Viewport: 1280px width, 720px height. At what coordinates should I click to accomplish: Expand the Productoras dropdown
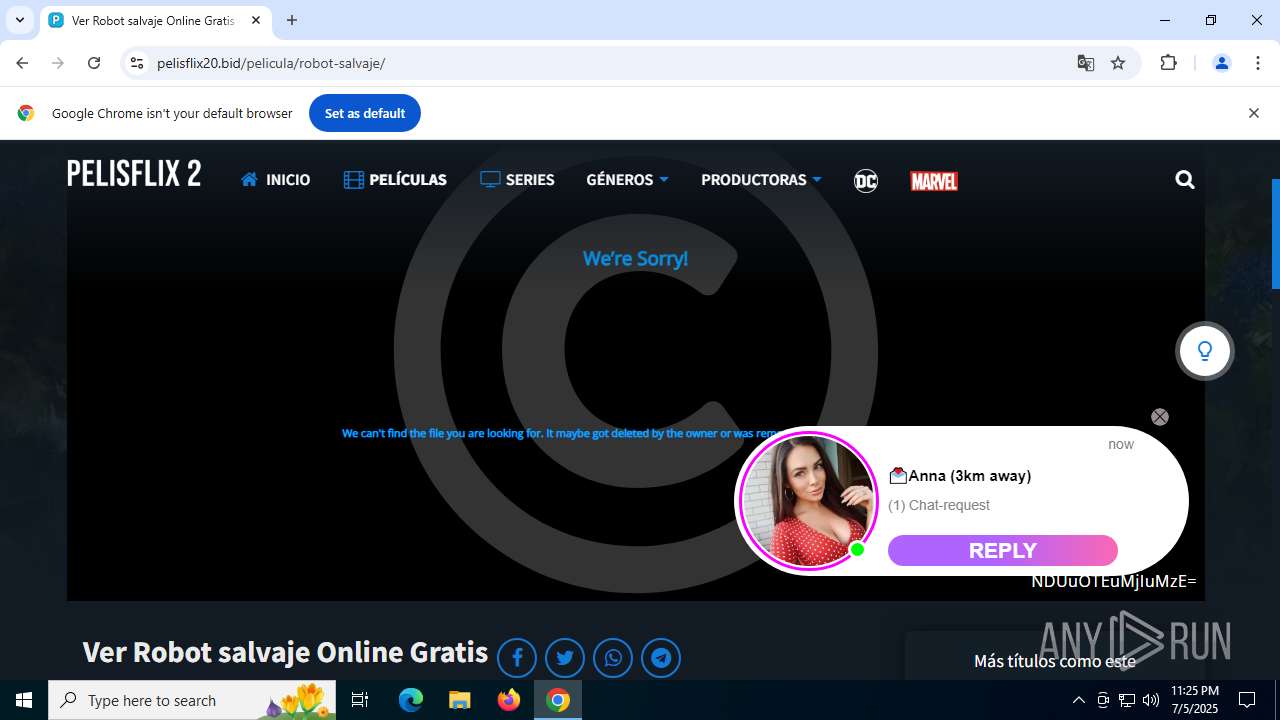coord(761,180)
